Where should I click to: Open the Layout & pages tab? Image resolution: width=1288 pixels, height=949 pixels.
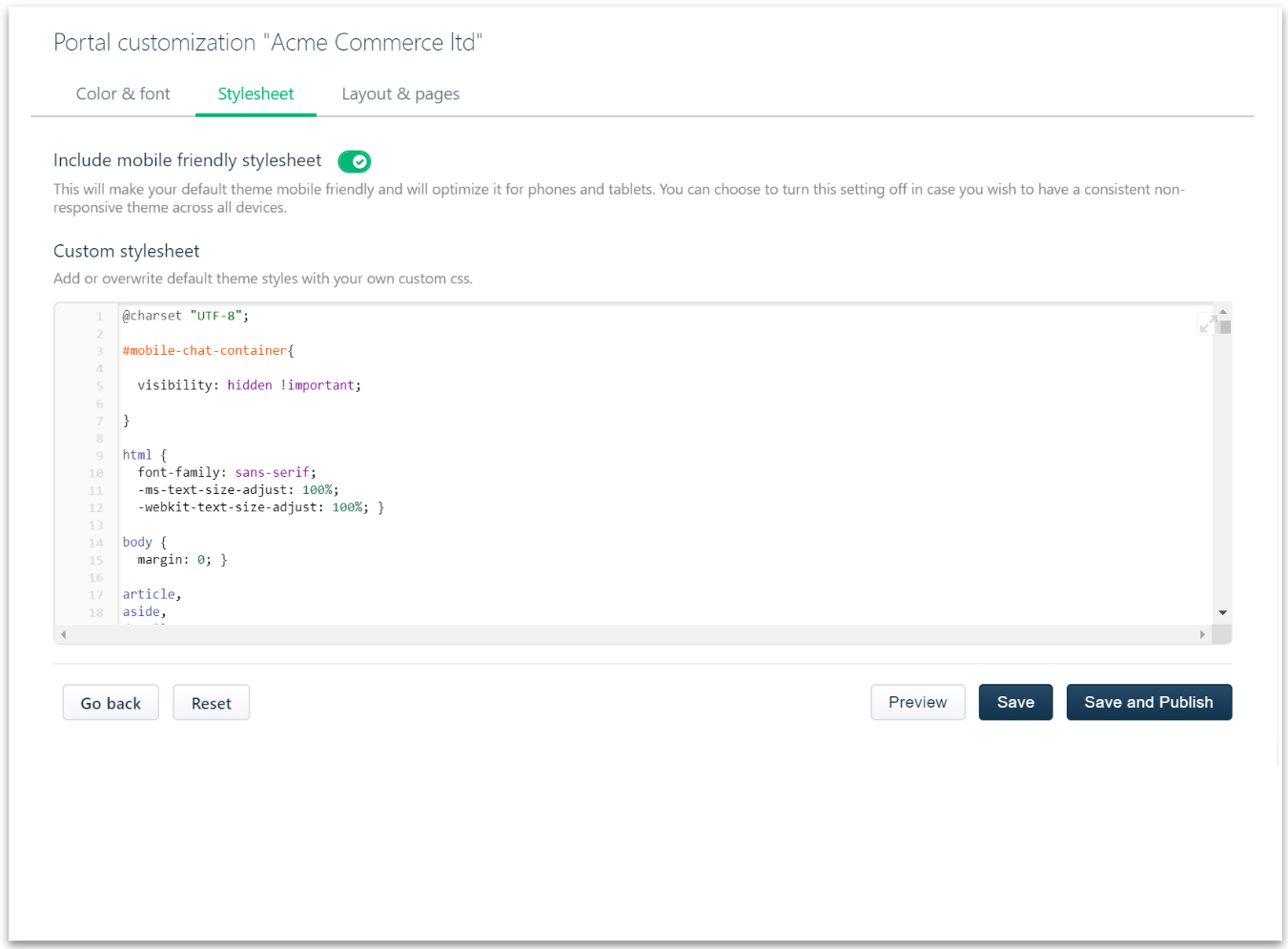coord(400,94)
